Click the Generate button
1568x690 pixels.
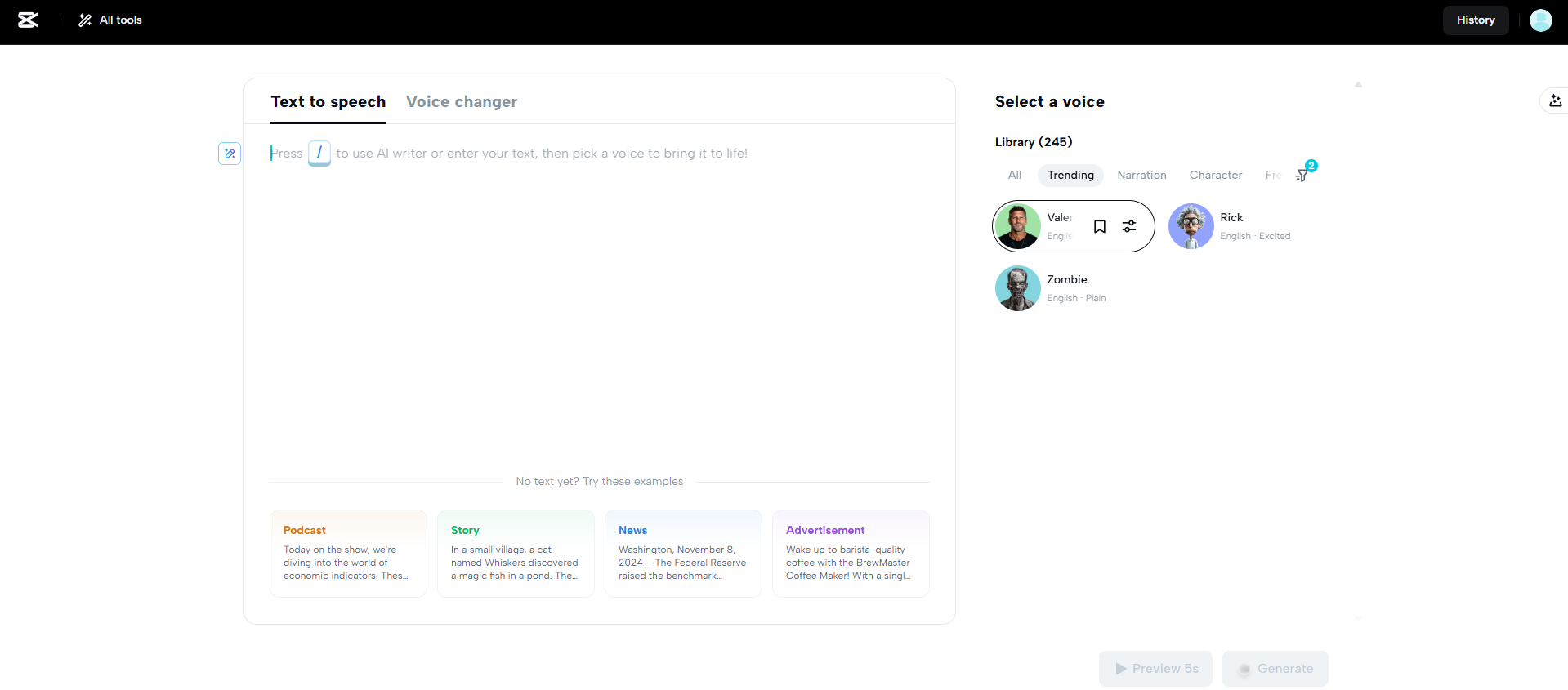(x=1275, y=669)
